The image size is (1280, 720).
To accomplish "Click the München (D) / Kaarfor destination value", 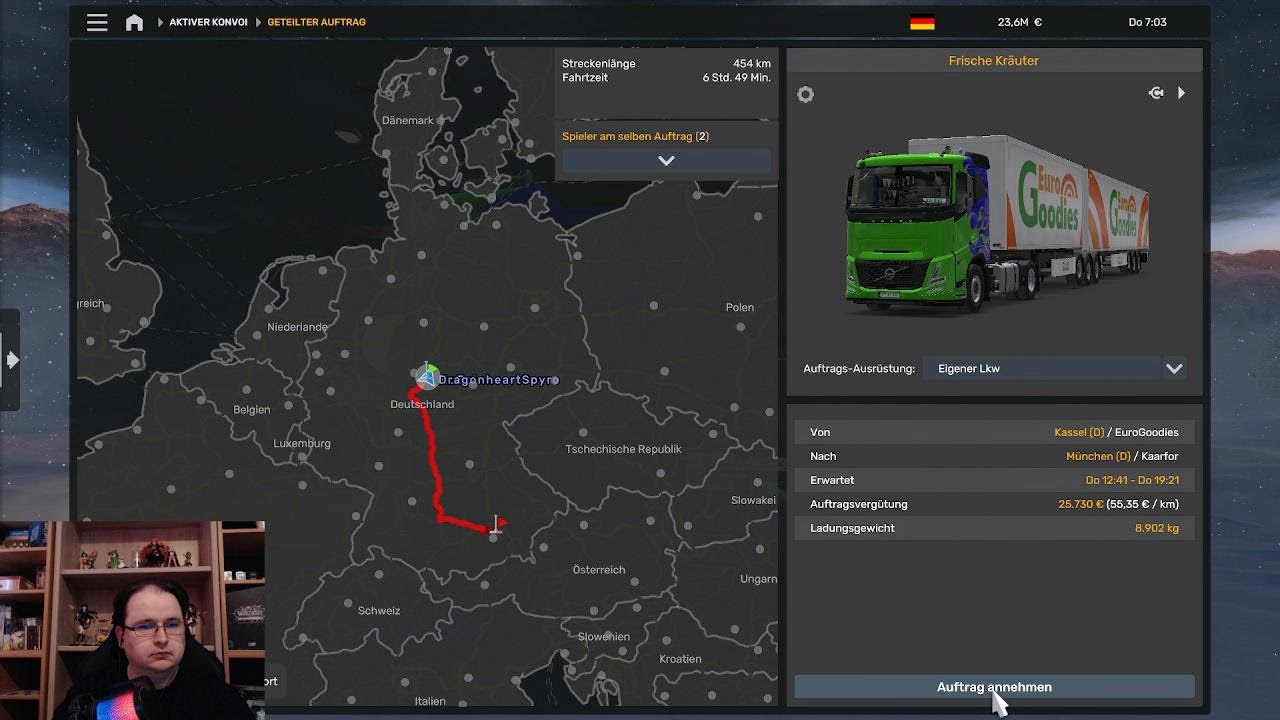I will [1122, 456].
